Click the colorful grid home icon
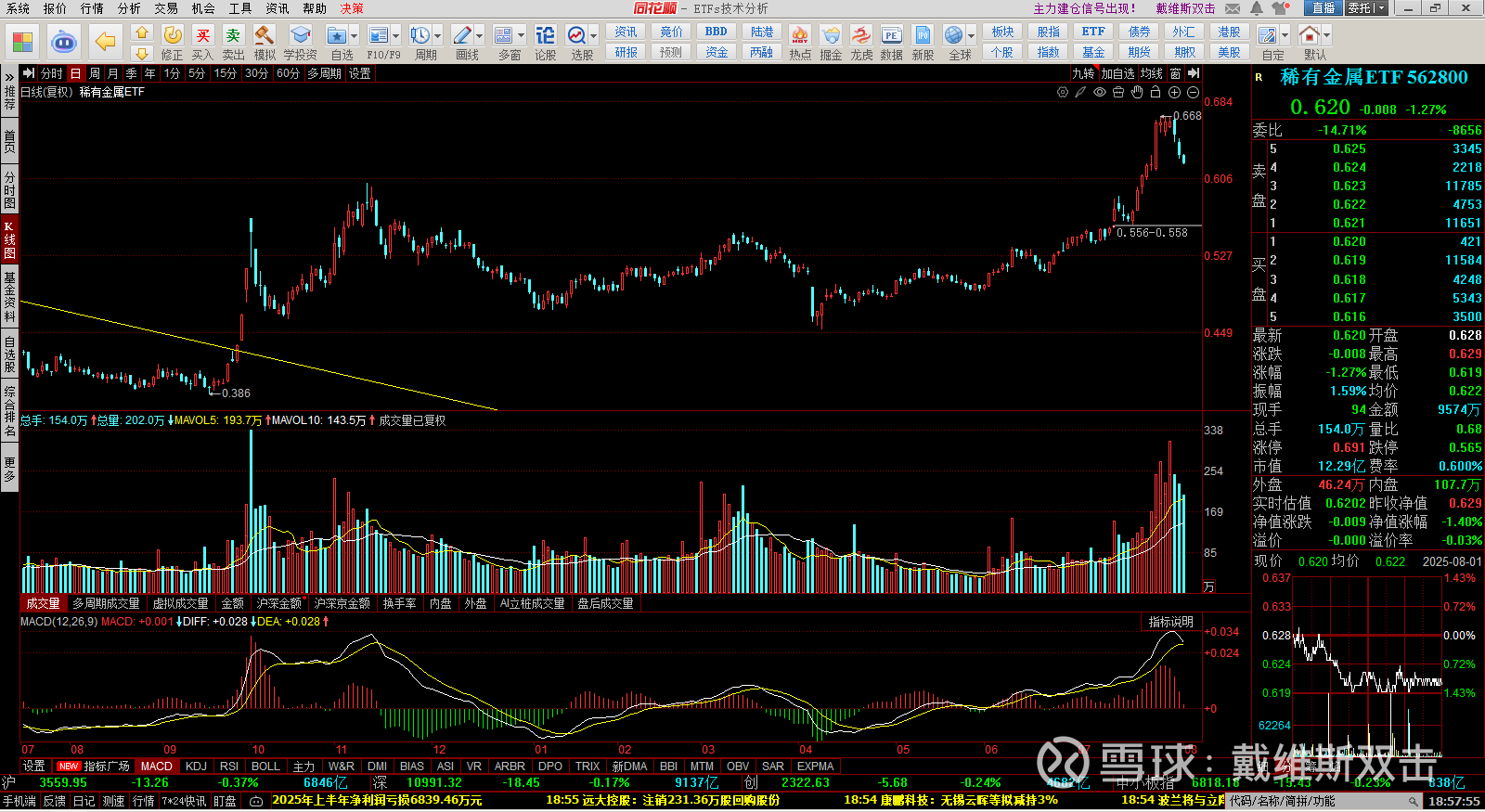 [x=22, y=42]
